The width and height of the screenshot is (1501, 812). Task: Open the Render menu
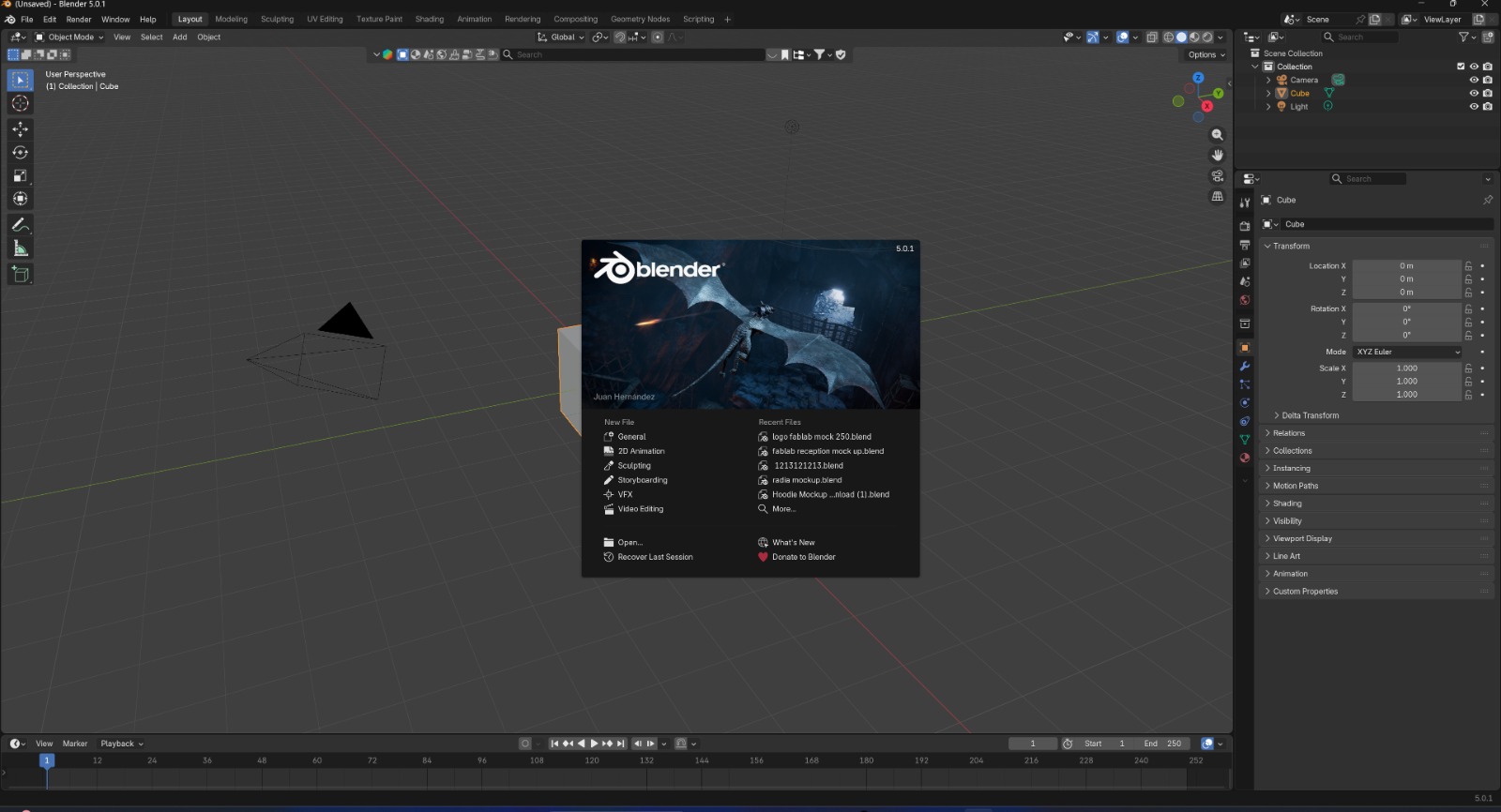(79, 20)
